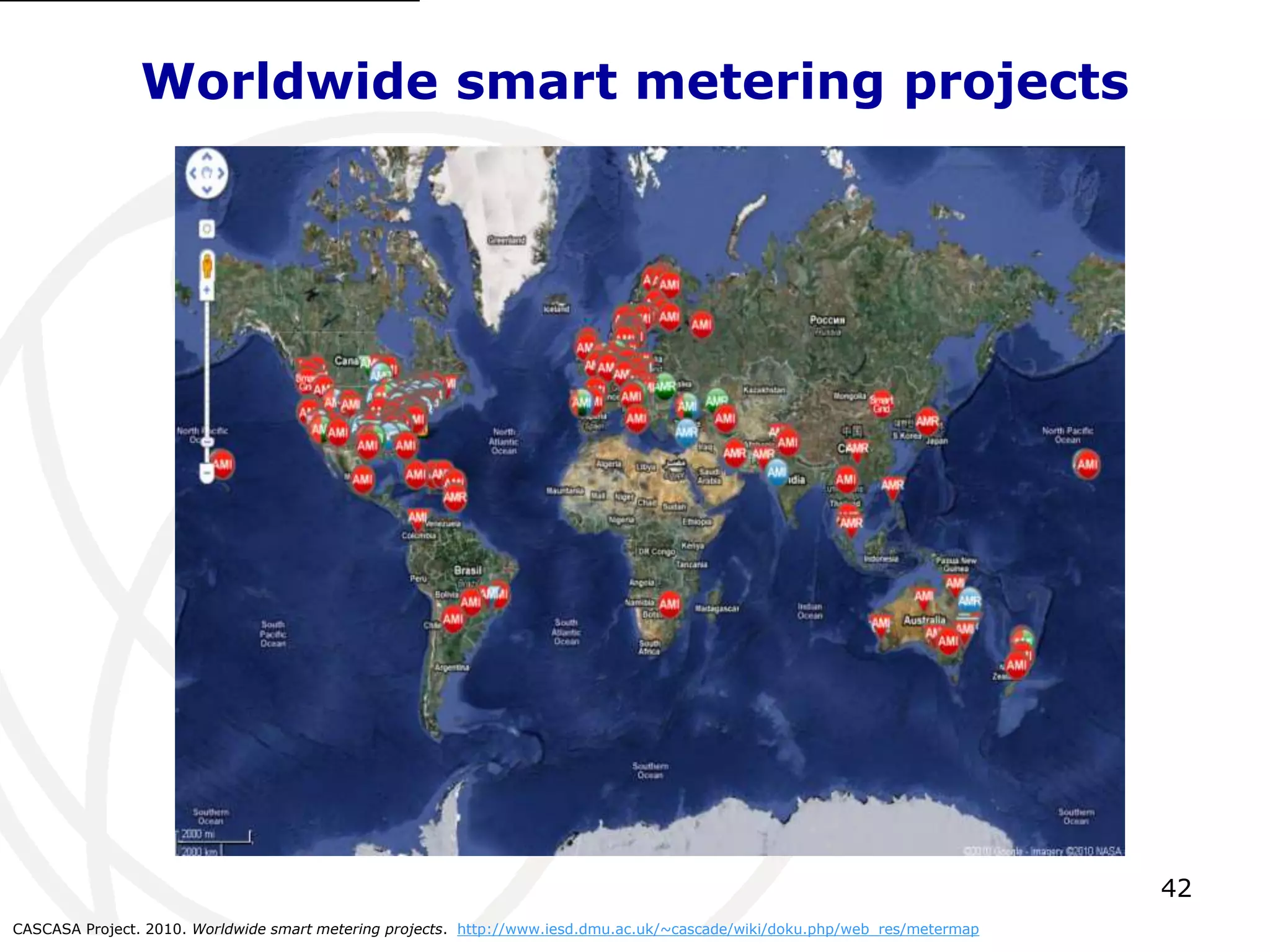Click the center reset icon in the pan control

click(x=207, y=174)
